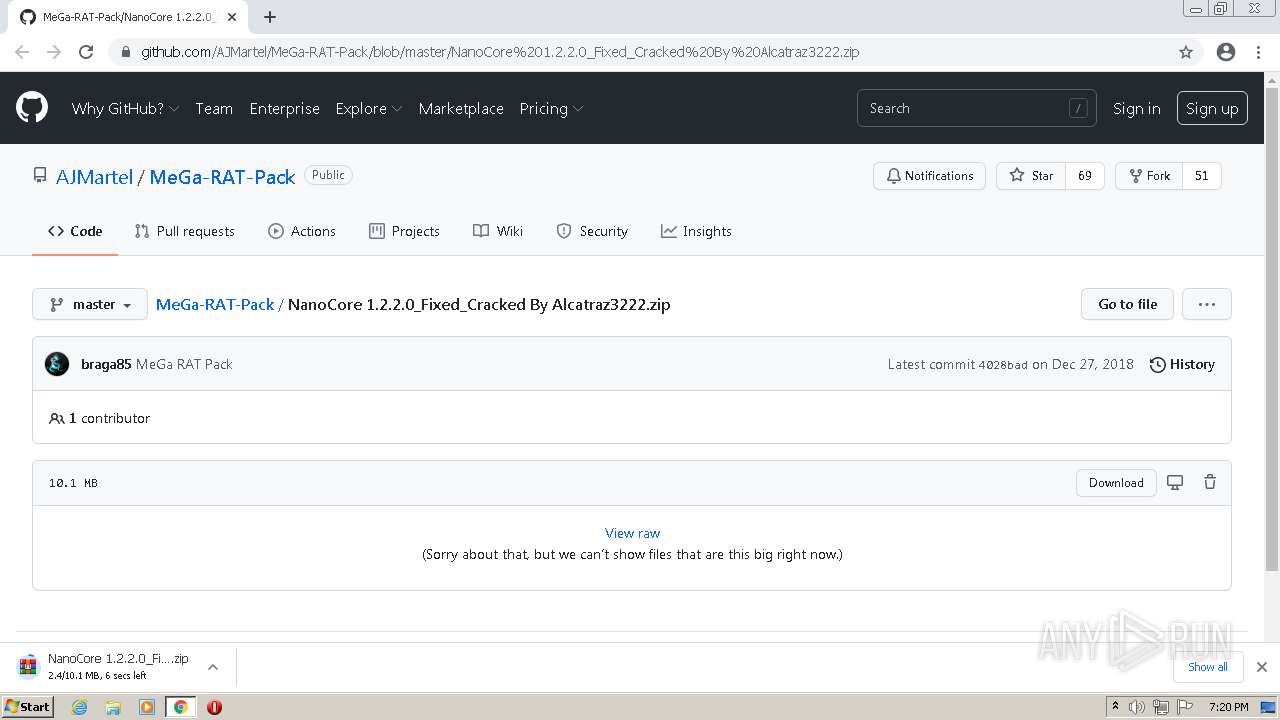The image size is (1280, 720).
Task: Open MeGa-RAT-Pack repository title link
Action: point(222,177)
